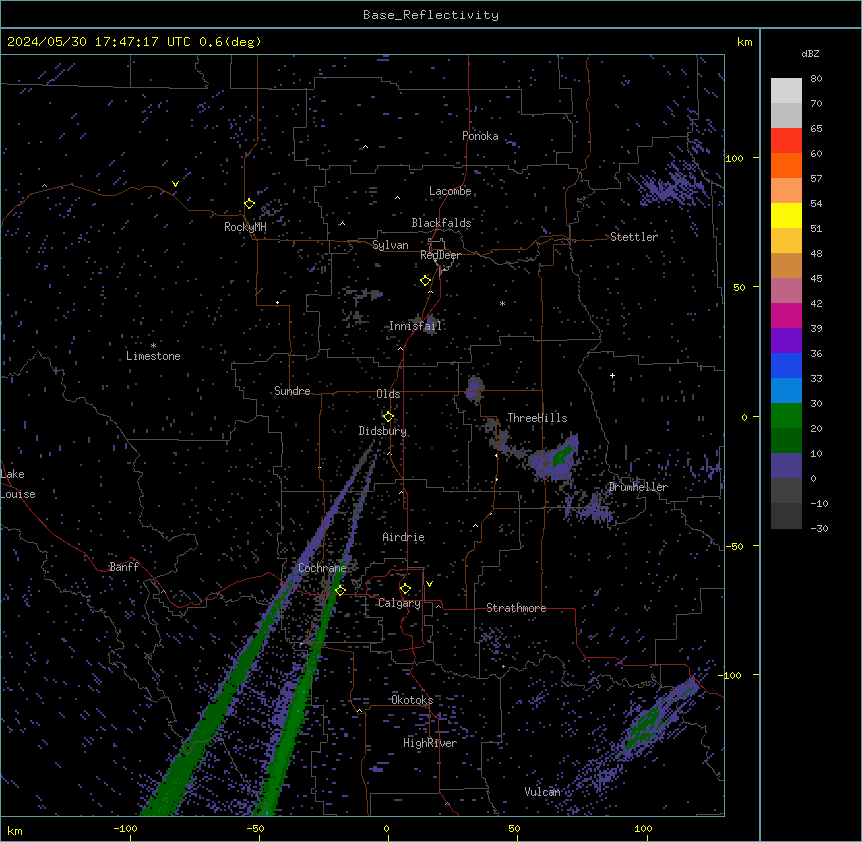Click the Base_Reflectivity title
The height and width of the screenshot is (842, 862).
[x=431, y=15]
